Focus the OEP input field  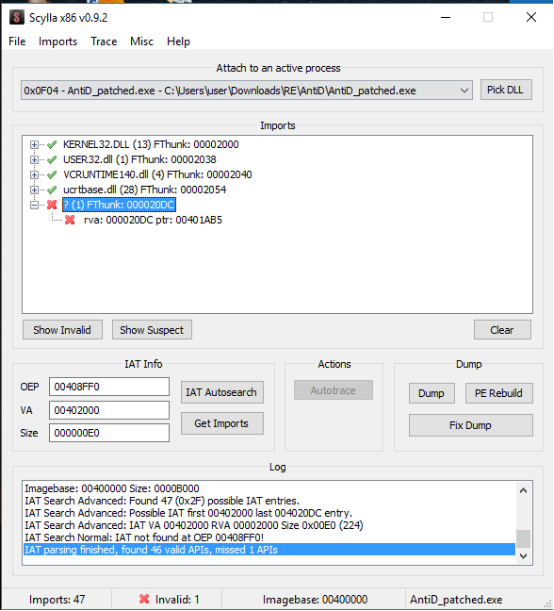pyautogui.click(x=109, y=387)
